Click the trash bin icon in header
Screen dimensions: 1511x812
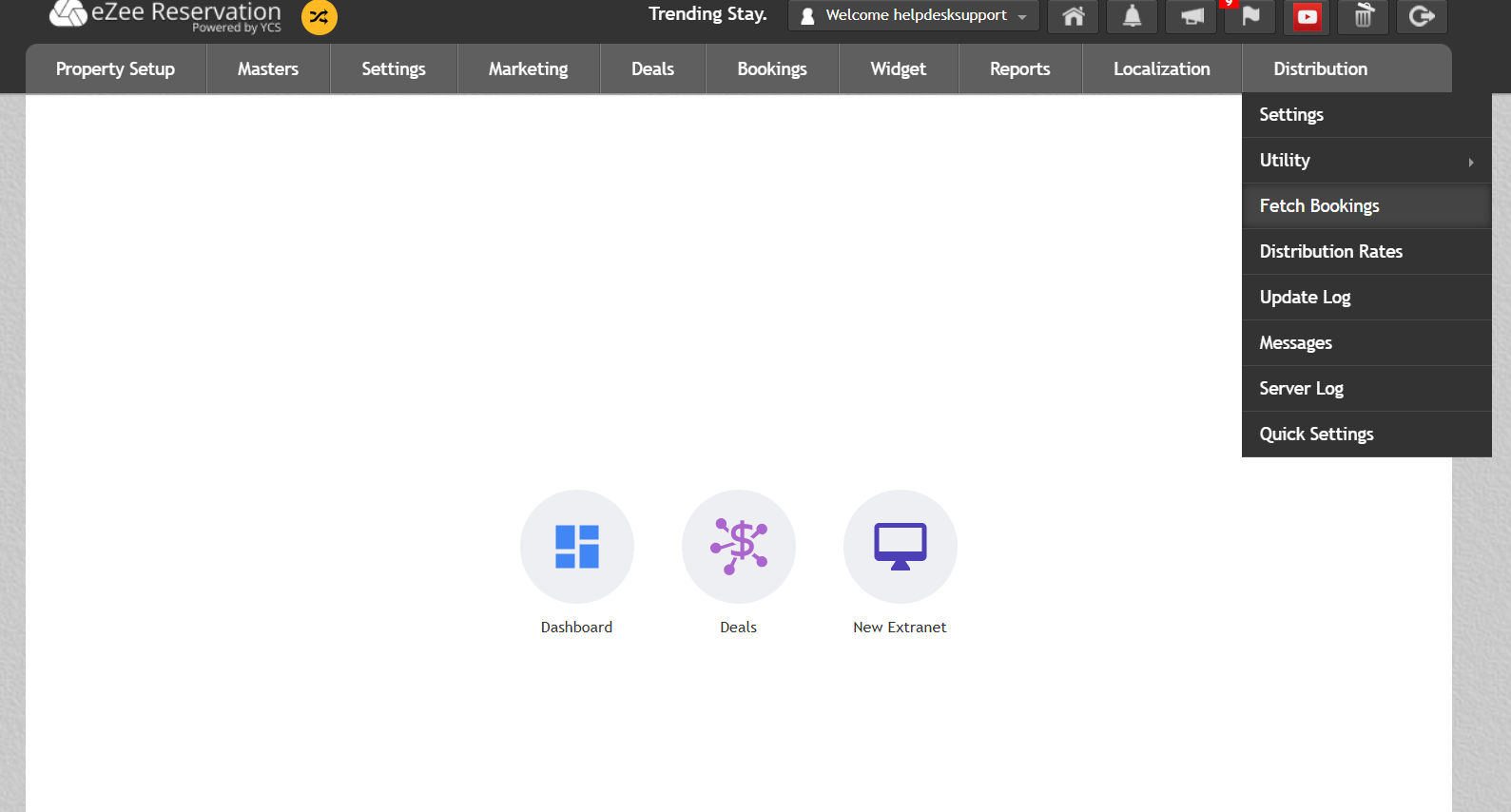click(1364, 16)
